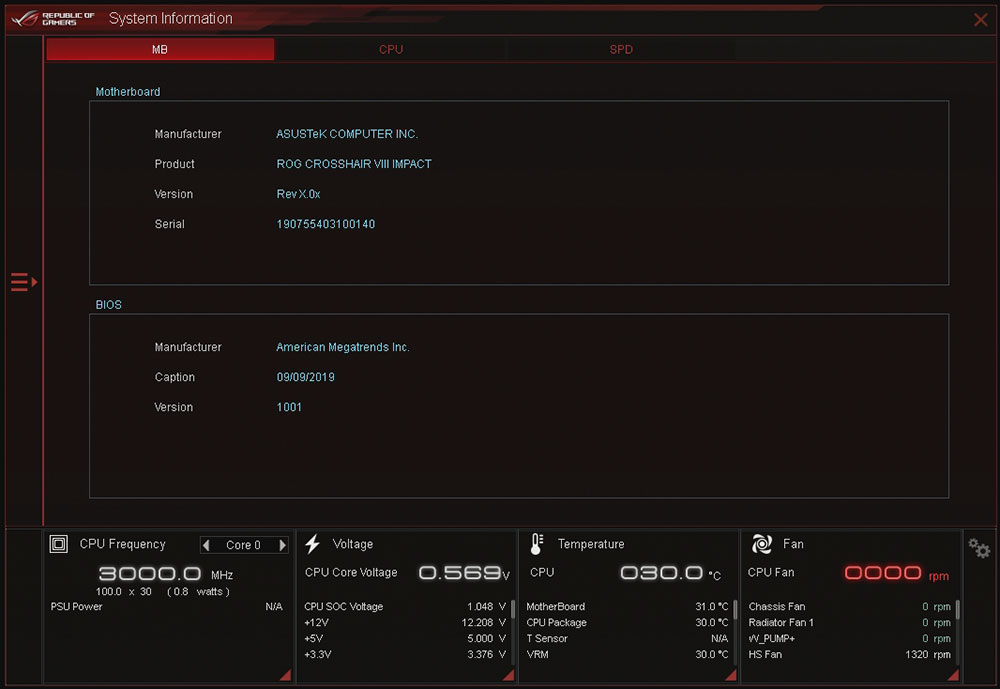Click the Voltage panel scrollbar
This screenshot has height=689, width=1000.
pyautogui.click(x=513, y=610)
